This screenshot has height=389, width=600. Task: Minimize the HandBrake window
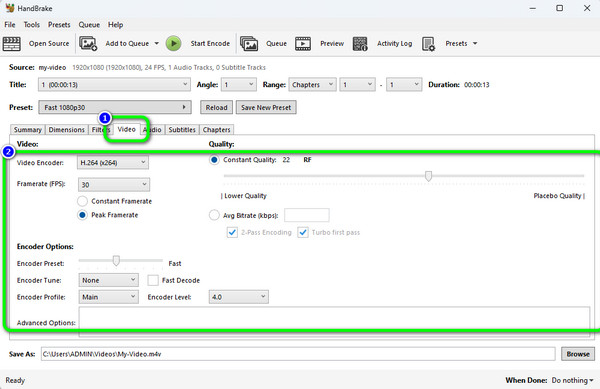[532, 8]
